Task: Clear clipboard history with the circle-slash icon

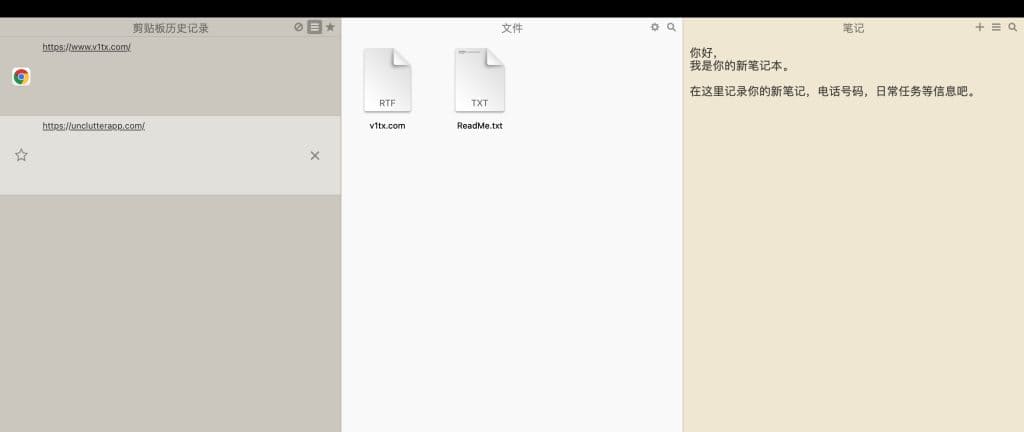Action: point(298,27)
